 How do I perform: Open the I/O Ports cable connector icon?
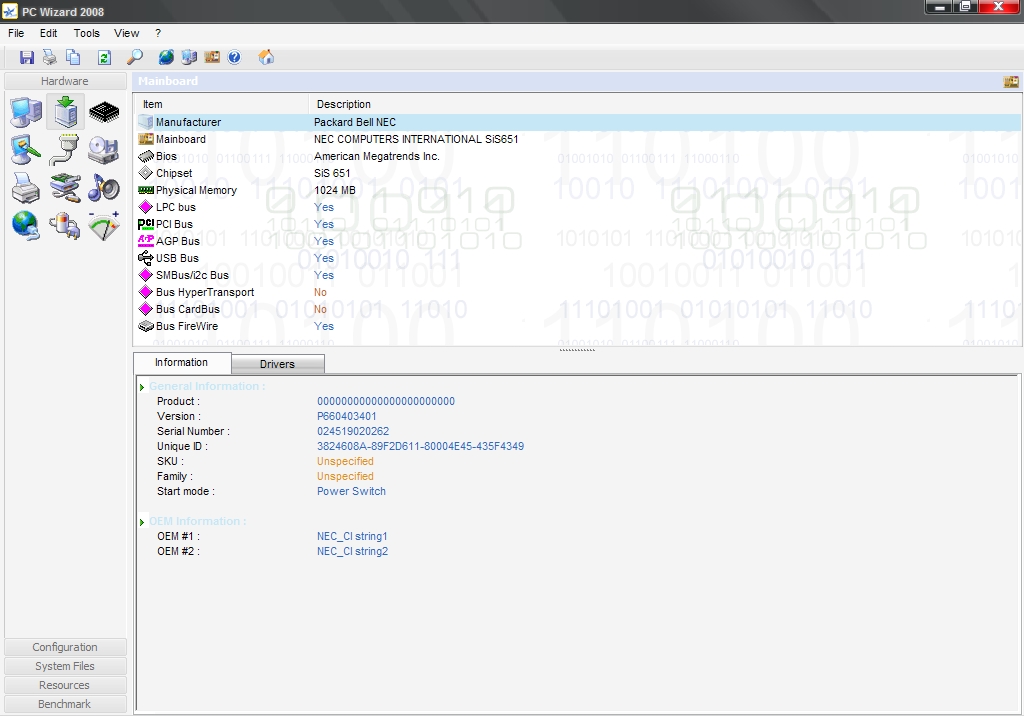65,150
